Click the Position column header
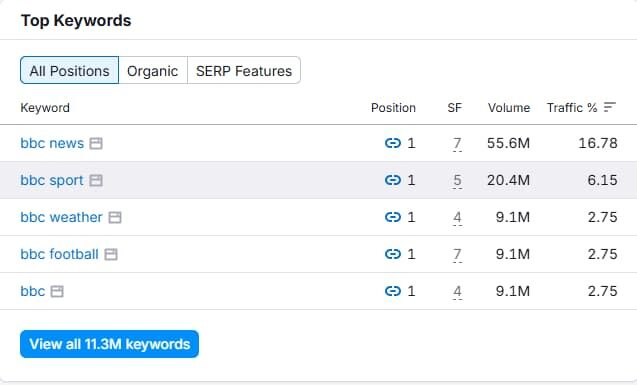 point(393,108)
